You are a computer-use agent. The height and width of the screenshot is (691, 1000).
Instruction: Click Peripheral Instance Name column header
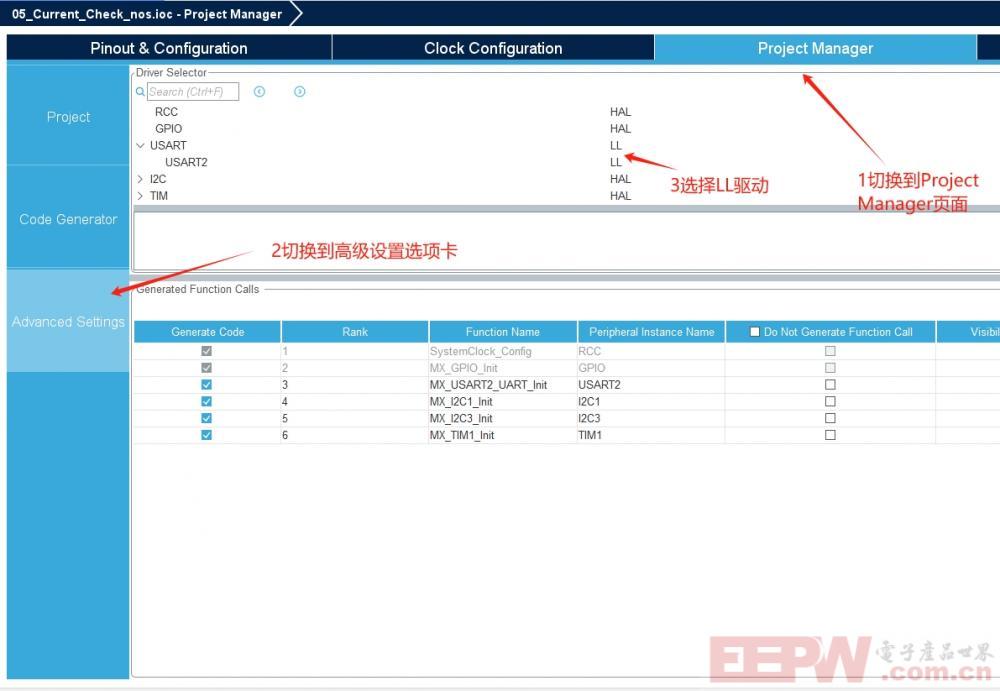tap(651, 332)
